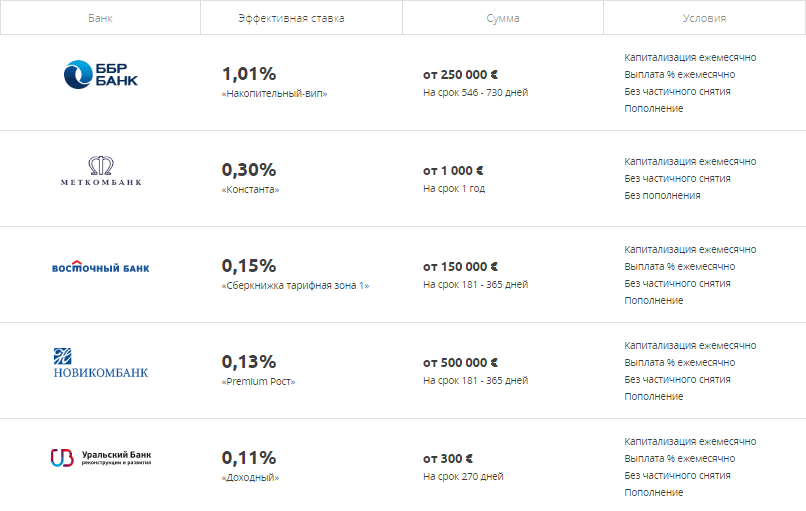
Task: Select the Восточный Банк logo
Action: click(x=101, y=266)
